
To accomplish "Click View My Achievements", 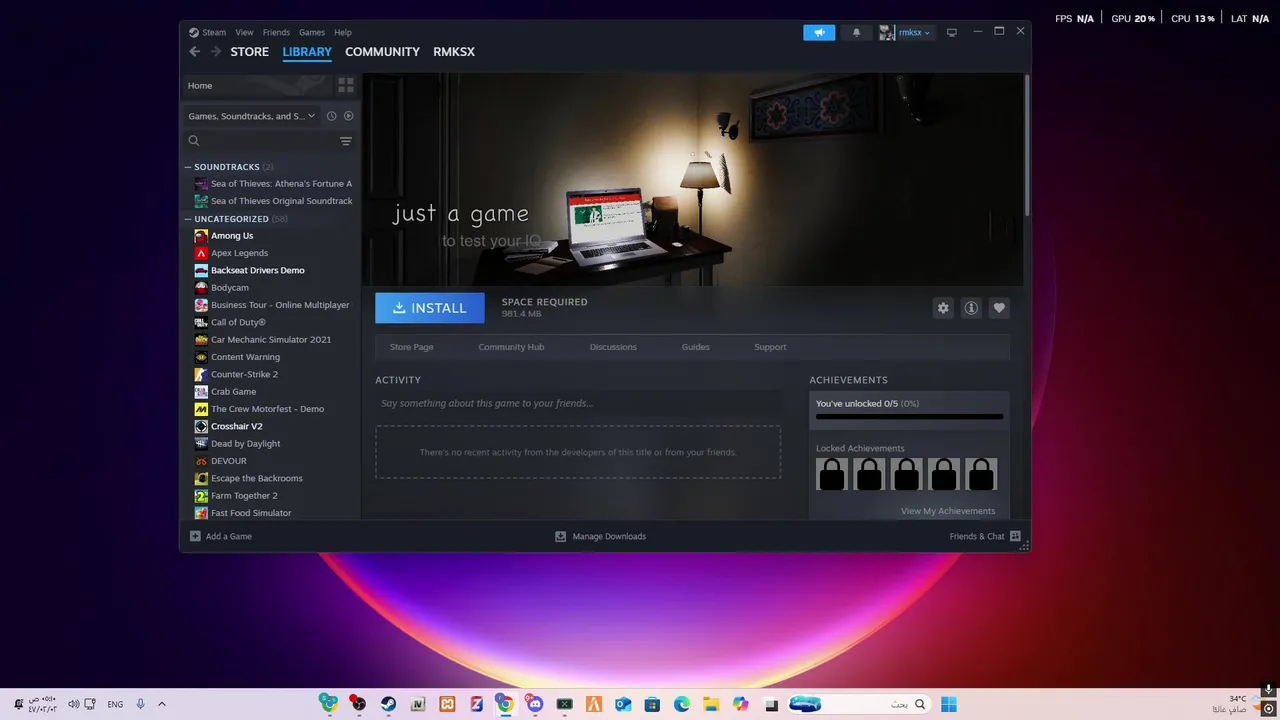I will click(948, 511).
